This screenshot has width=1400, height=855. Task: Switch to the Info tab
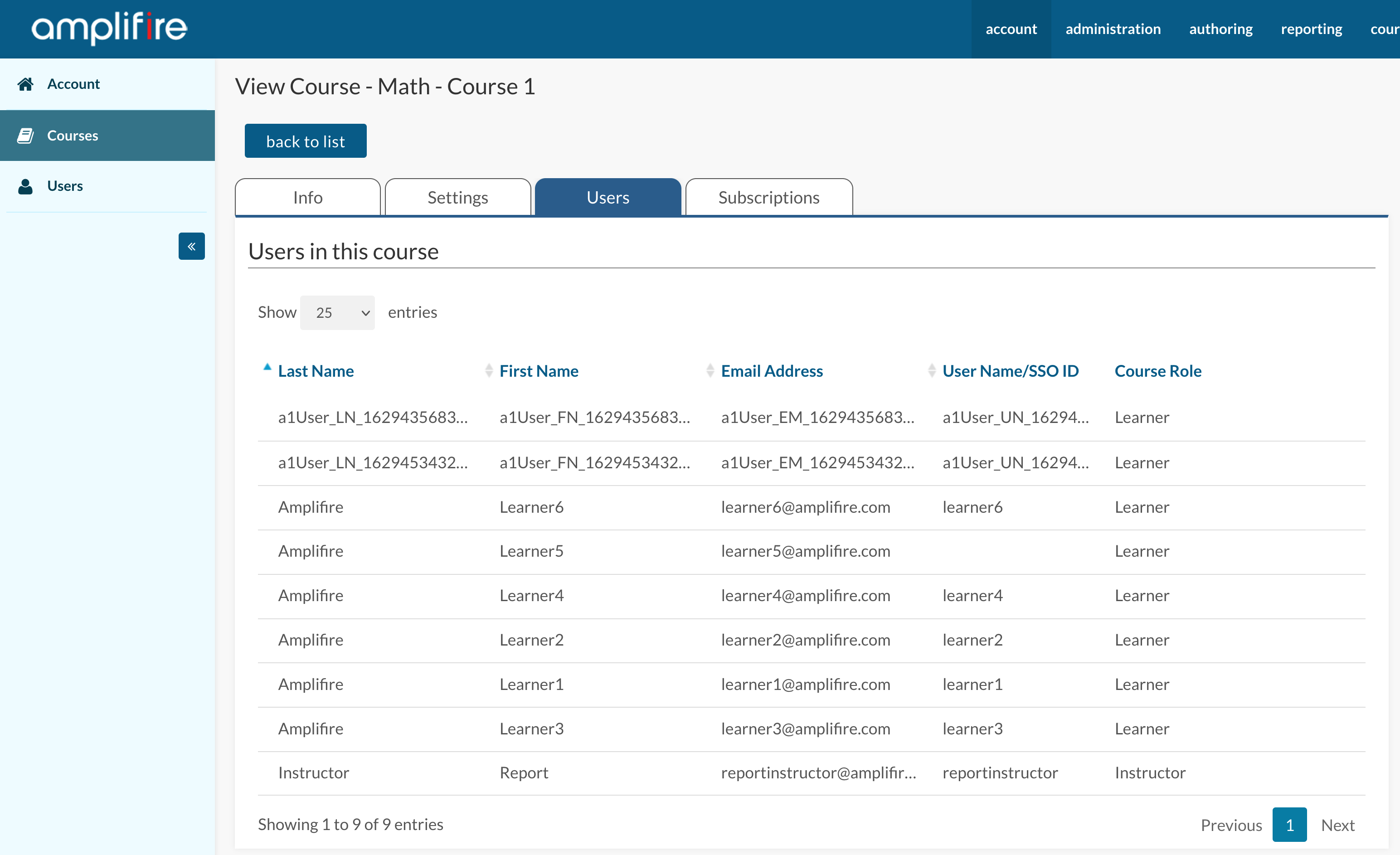point(307,197)
